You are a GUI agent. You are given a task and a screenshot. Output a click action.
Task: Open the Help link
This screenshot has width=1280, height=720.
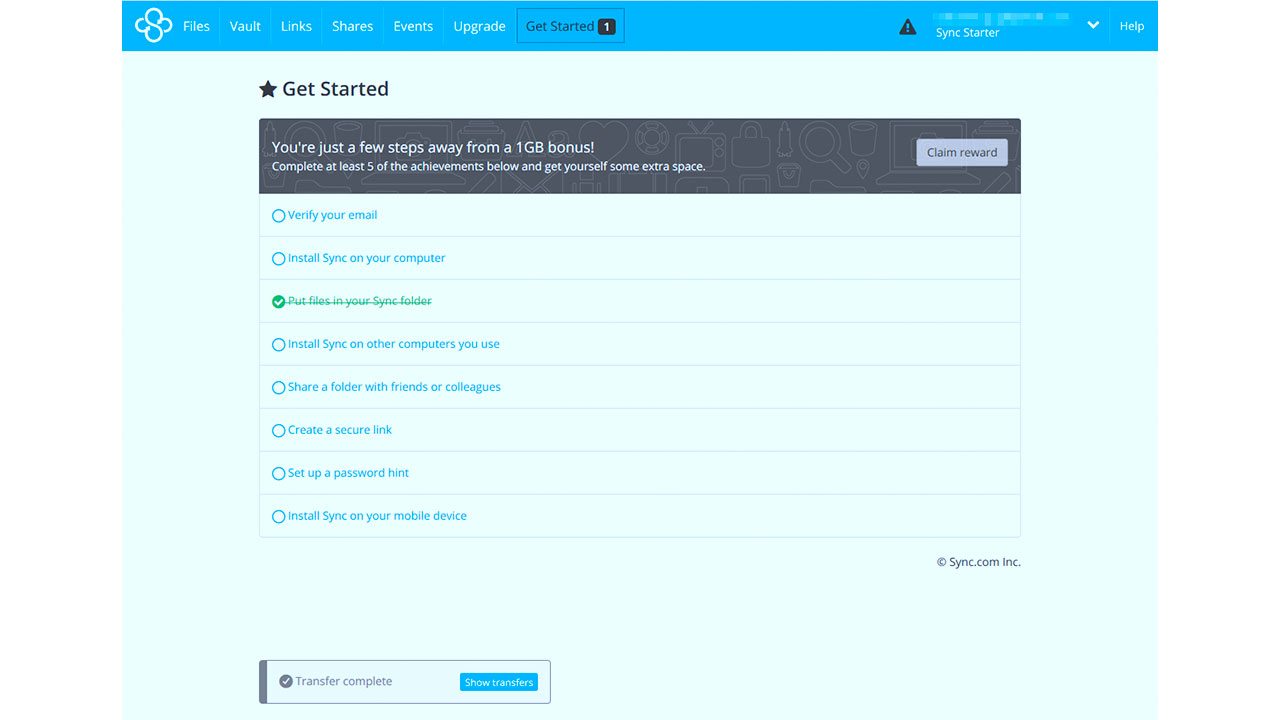click(x=1131, y=26)
